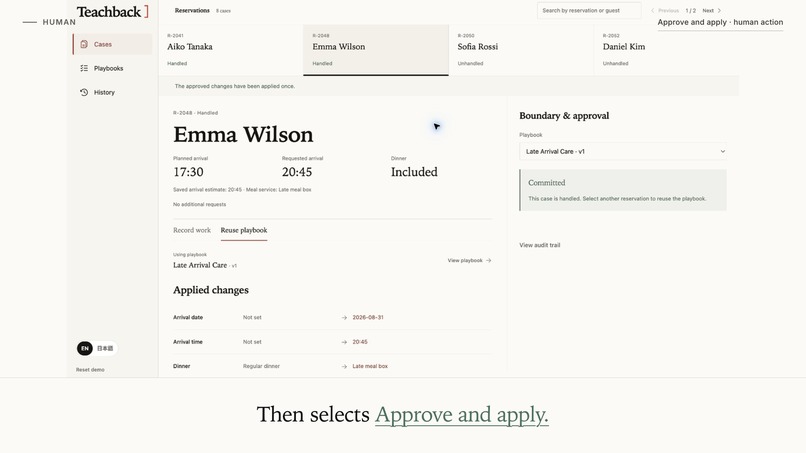Click the Regular dinner previous value
Image resolution: width=806 pixels, height=453 pixels.
click(261, 367)
